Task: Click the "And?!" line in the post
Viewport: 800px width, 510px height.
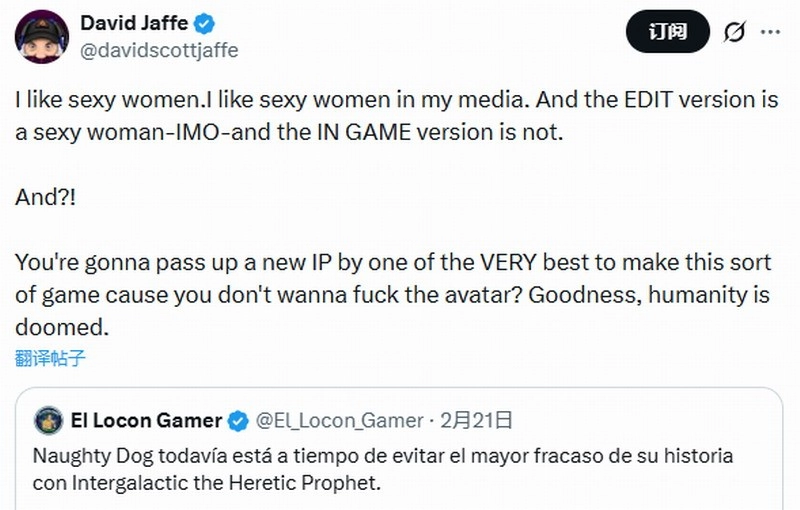Action: point(45,197)
